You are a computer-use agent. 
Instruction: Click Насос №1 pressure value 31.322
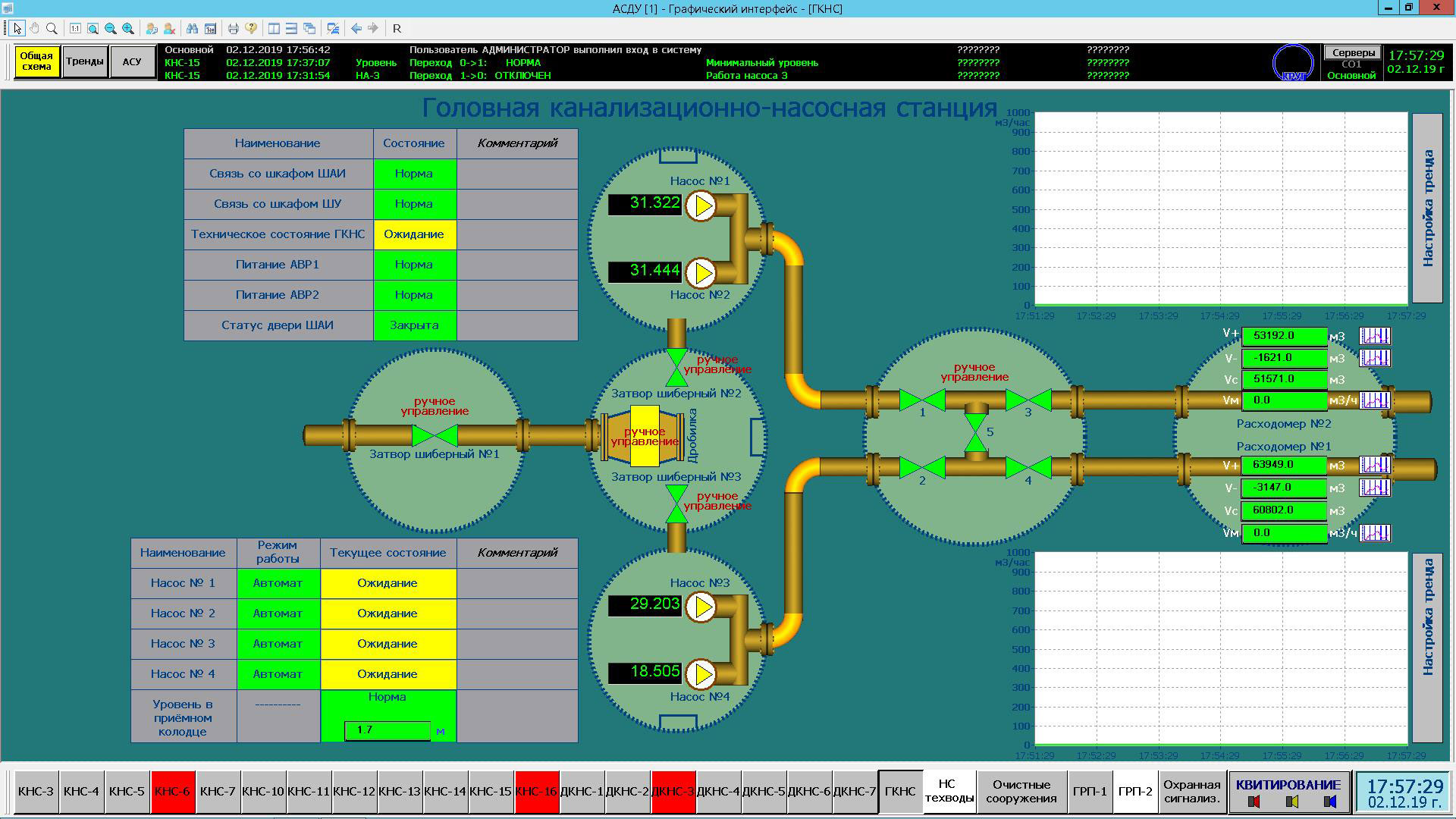click(x=645, y=203)
